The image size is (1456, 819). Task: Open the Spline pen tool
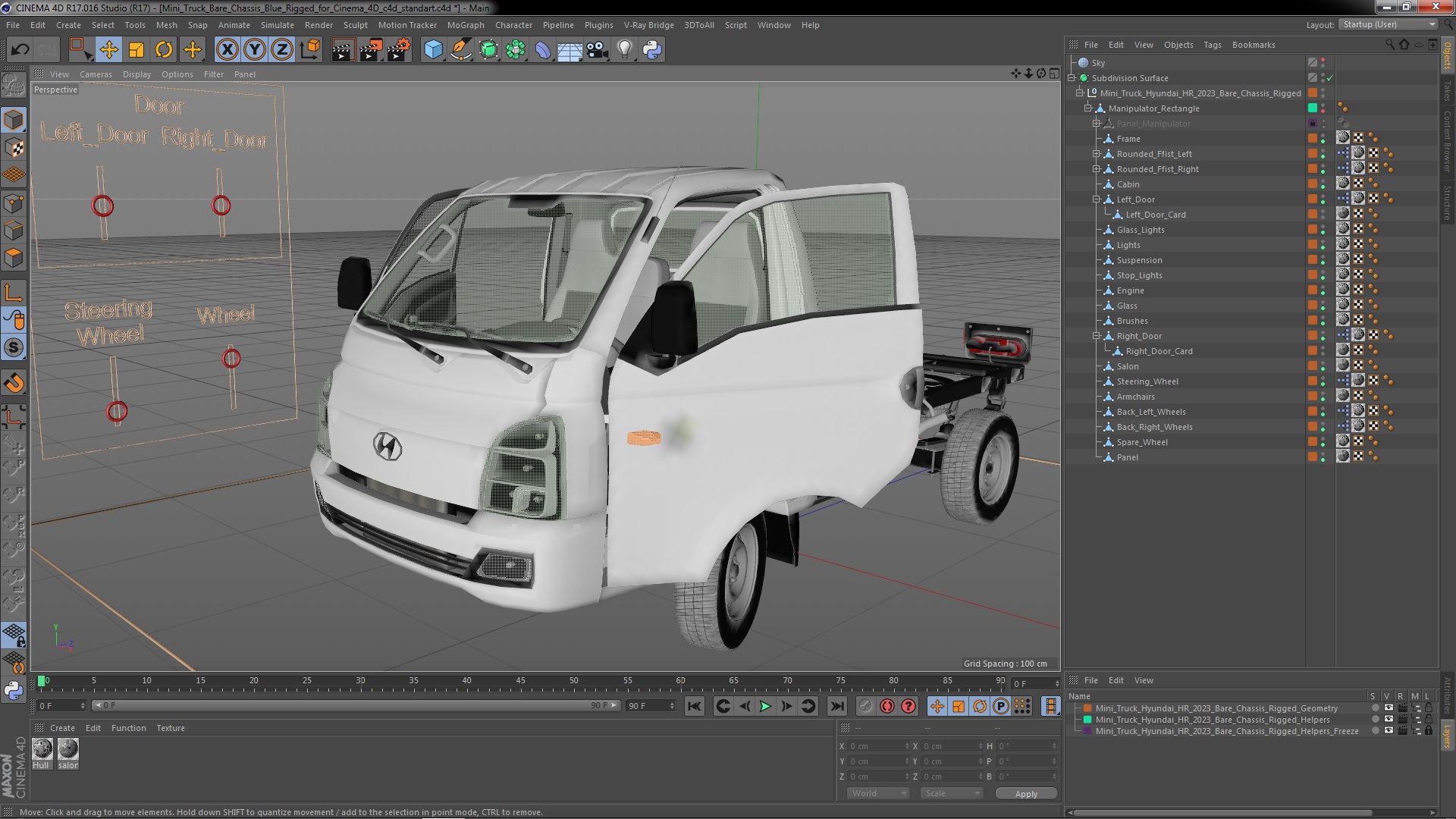click(460, 50)
